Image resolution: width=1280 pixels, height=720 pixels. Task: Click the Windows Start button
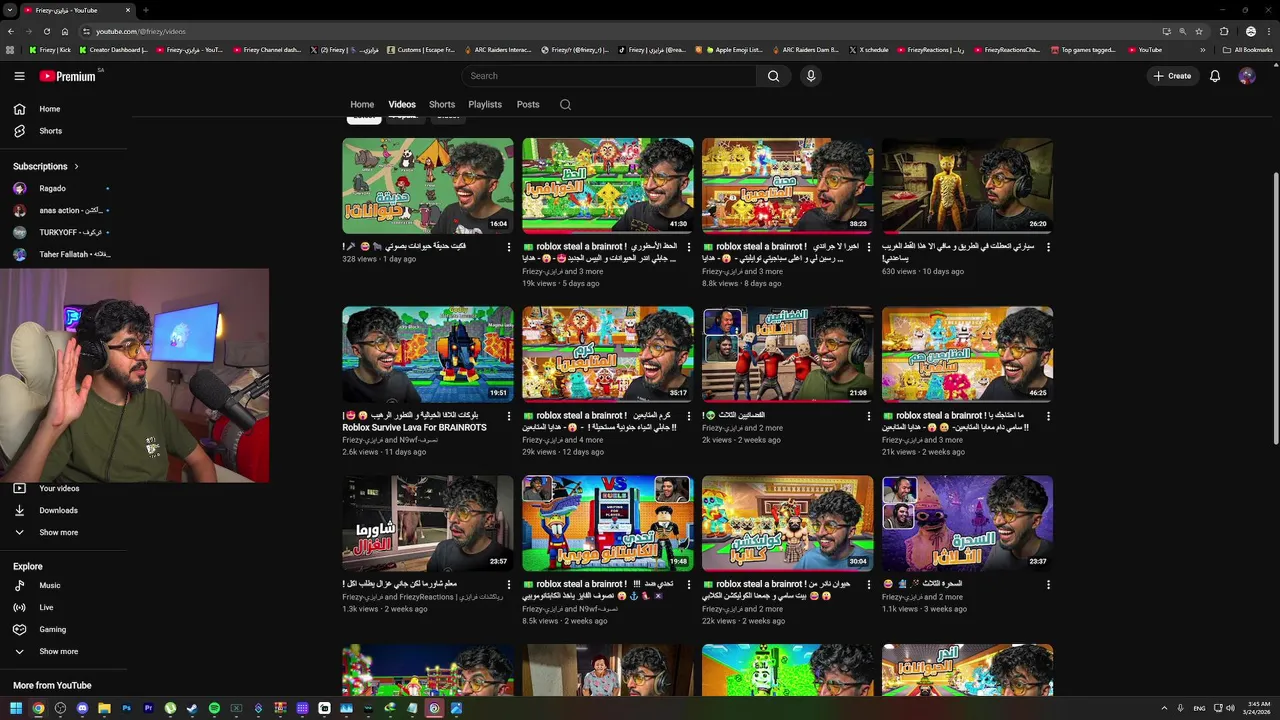click(x=16, y=708)
